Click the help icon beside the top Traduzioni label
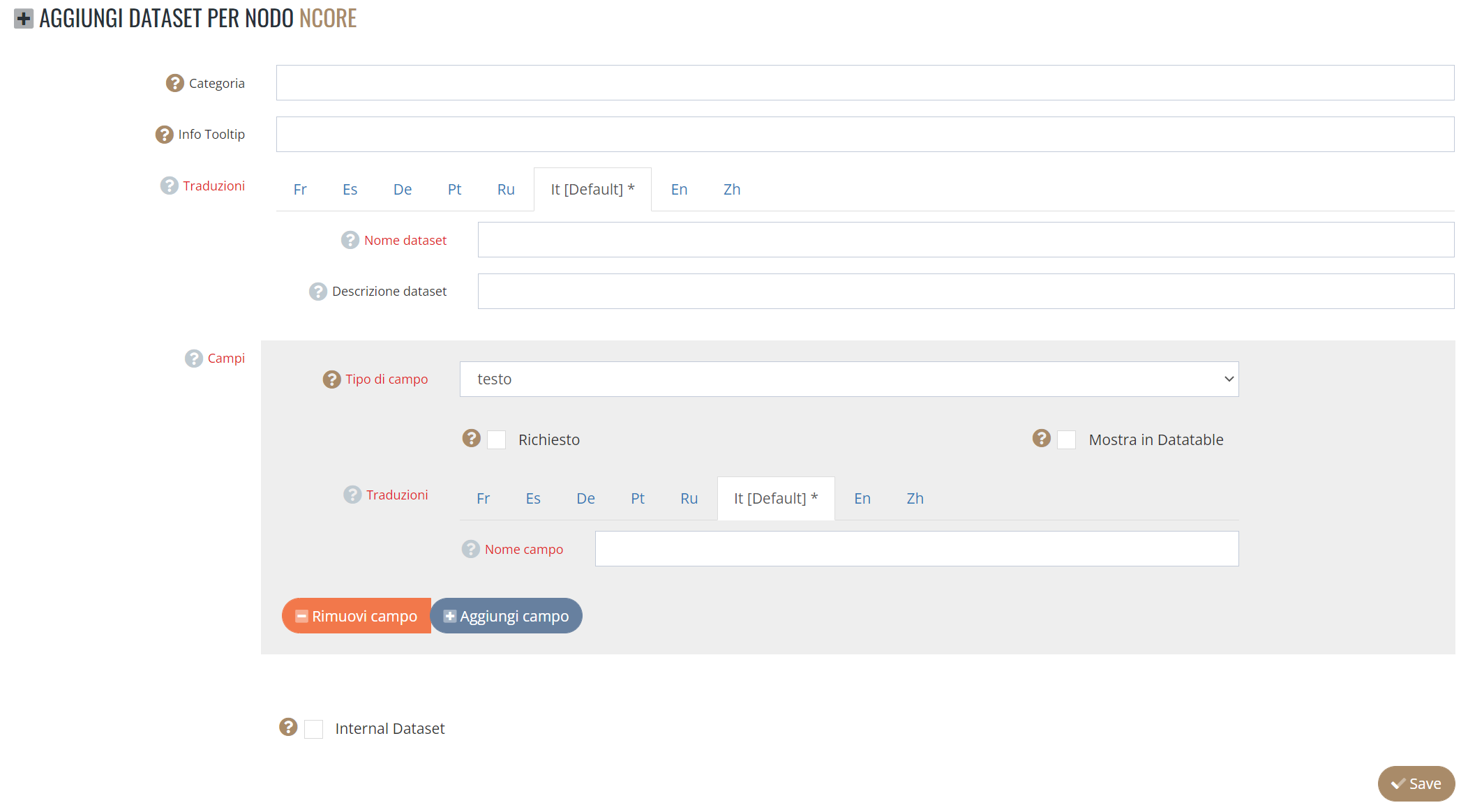The image size is (1468, 812). pos(169,186)
